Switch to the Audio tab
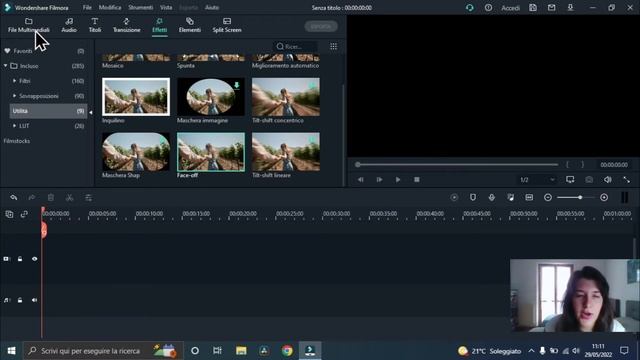640x360 pixels. pyautogui.click(x=69, y=25)
